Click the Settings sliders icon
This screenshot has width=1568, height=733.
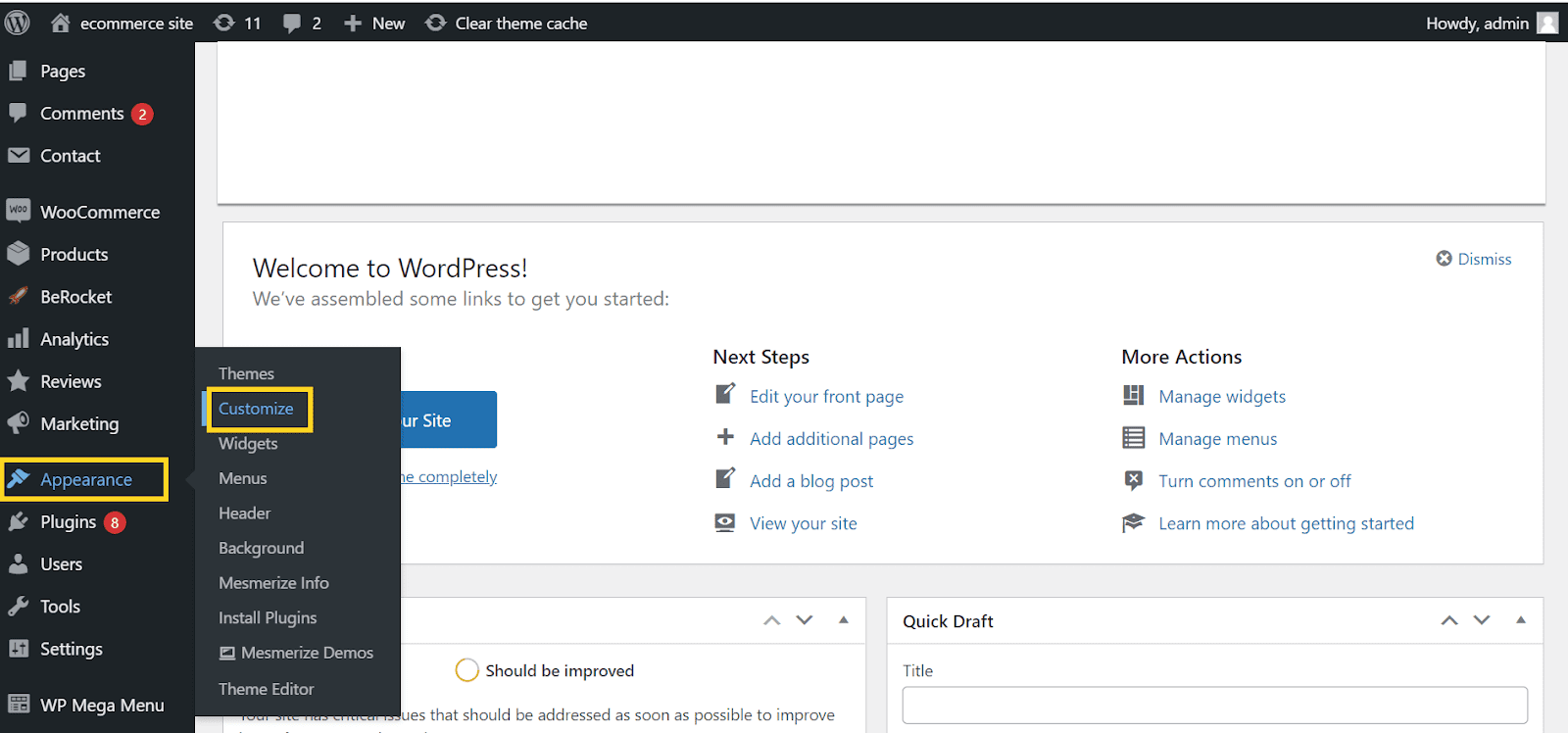pos(18,649)
